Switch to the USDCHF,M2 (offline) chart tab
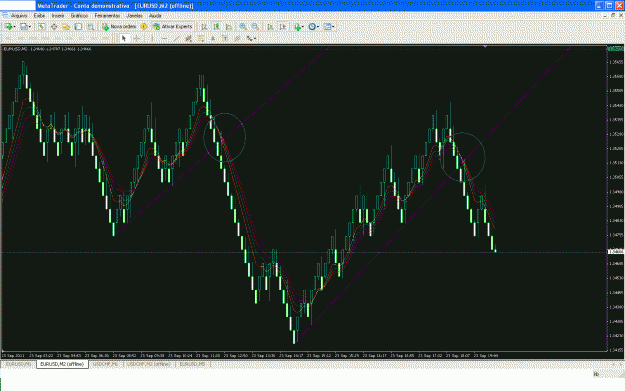The width and height of the screenshot is (625, 391). [x=149, y=364]
